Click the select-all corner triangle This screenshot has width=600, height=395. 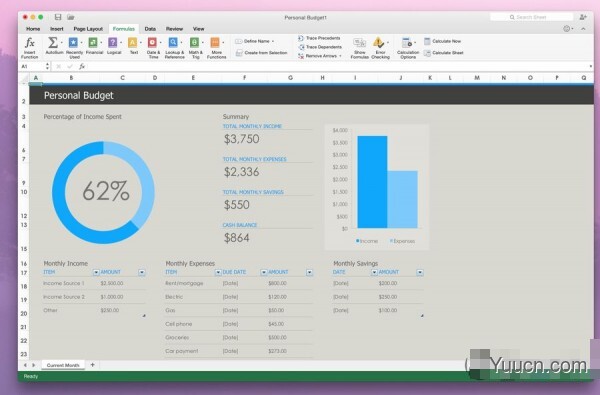click(x=24, y=78)
